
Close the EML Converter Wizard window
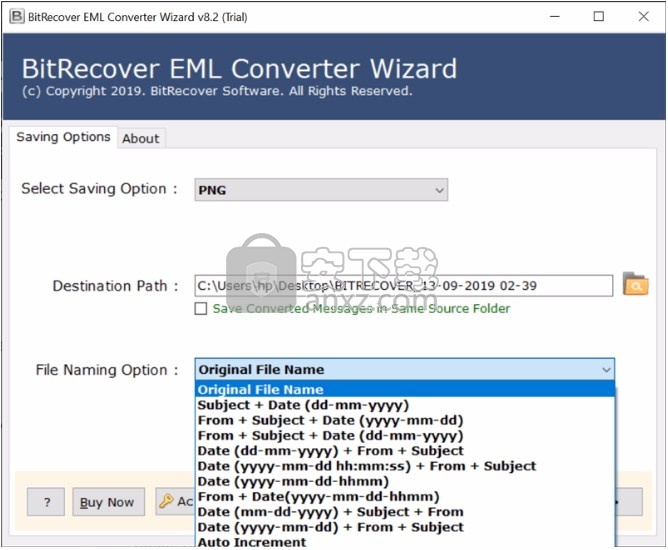tap(643, 17)
